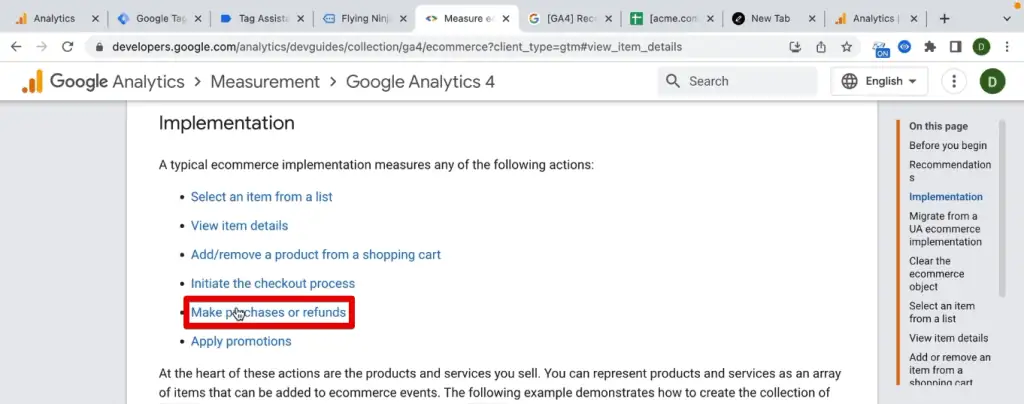Open the English language dropdown
The image size is (1024, 404).
pyautogui.click(x=879, y=82)
